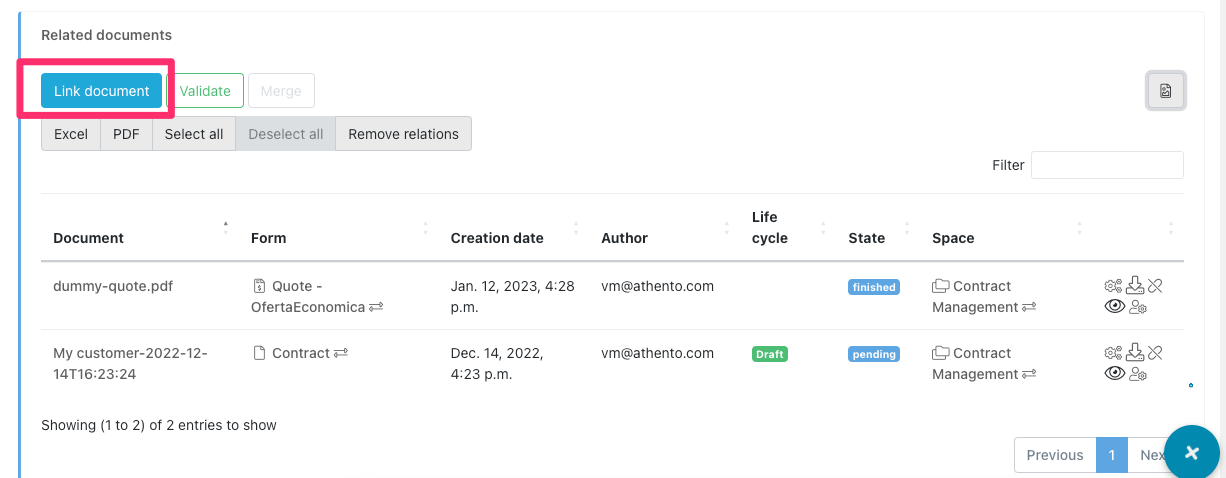Click folder icon in dummy-quote Space cell

941,286
